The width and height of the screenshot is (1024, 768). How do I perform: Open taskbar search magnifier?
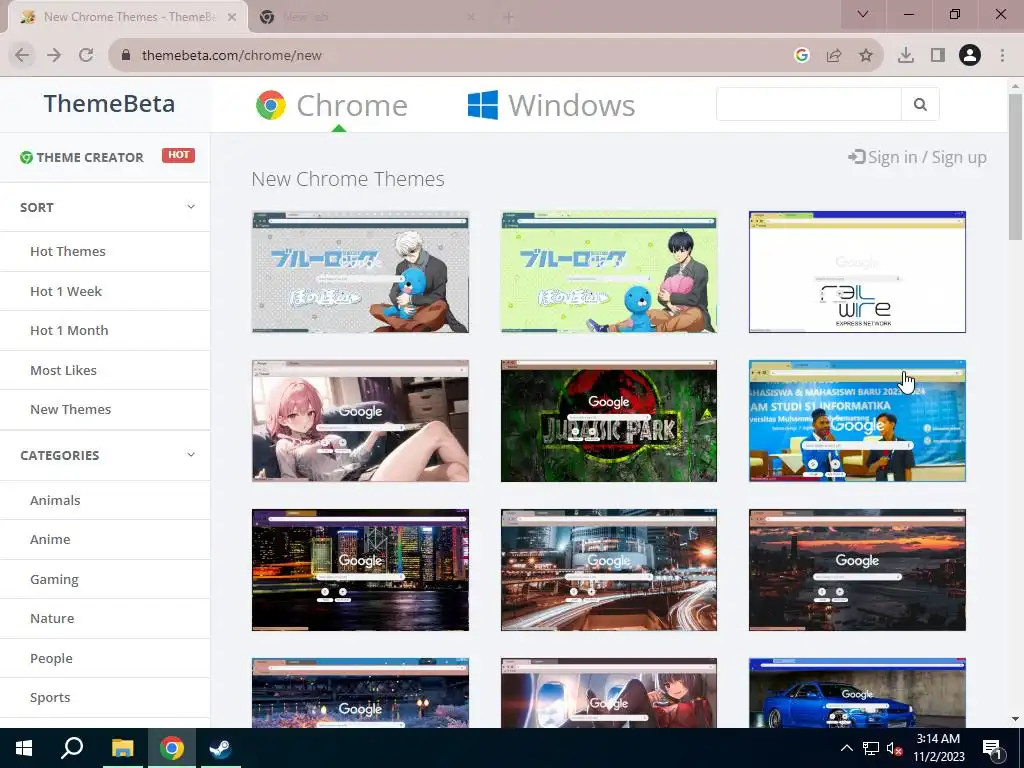(72, 748)
